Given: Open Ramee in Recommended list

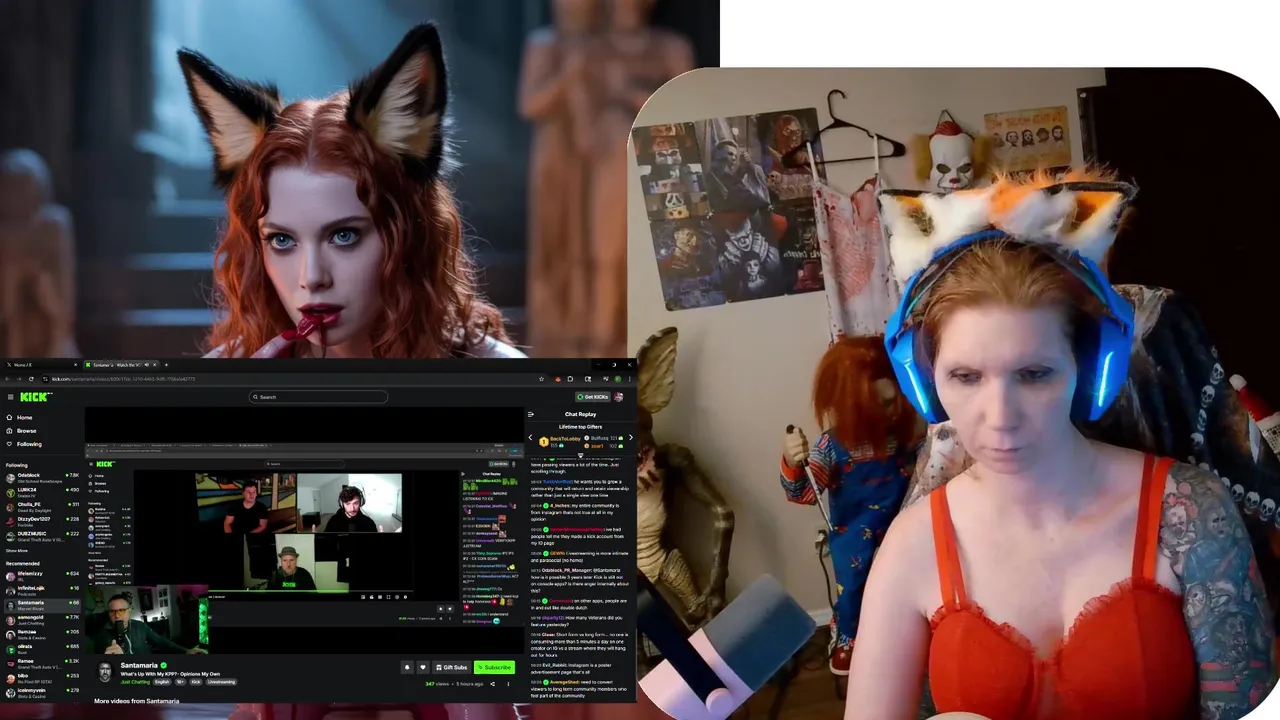Looking at the screenshot, I should [42, 662].
